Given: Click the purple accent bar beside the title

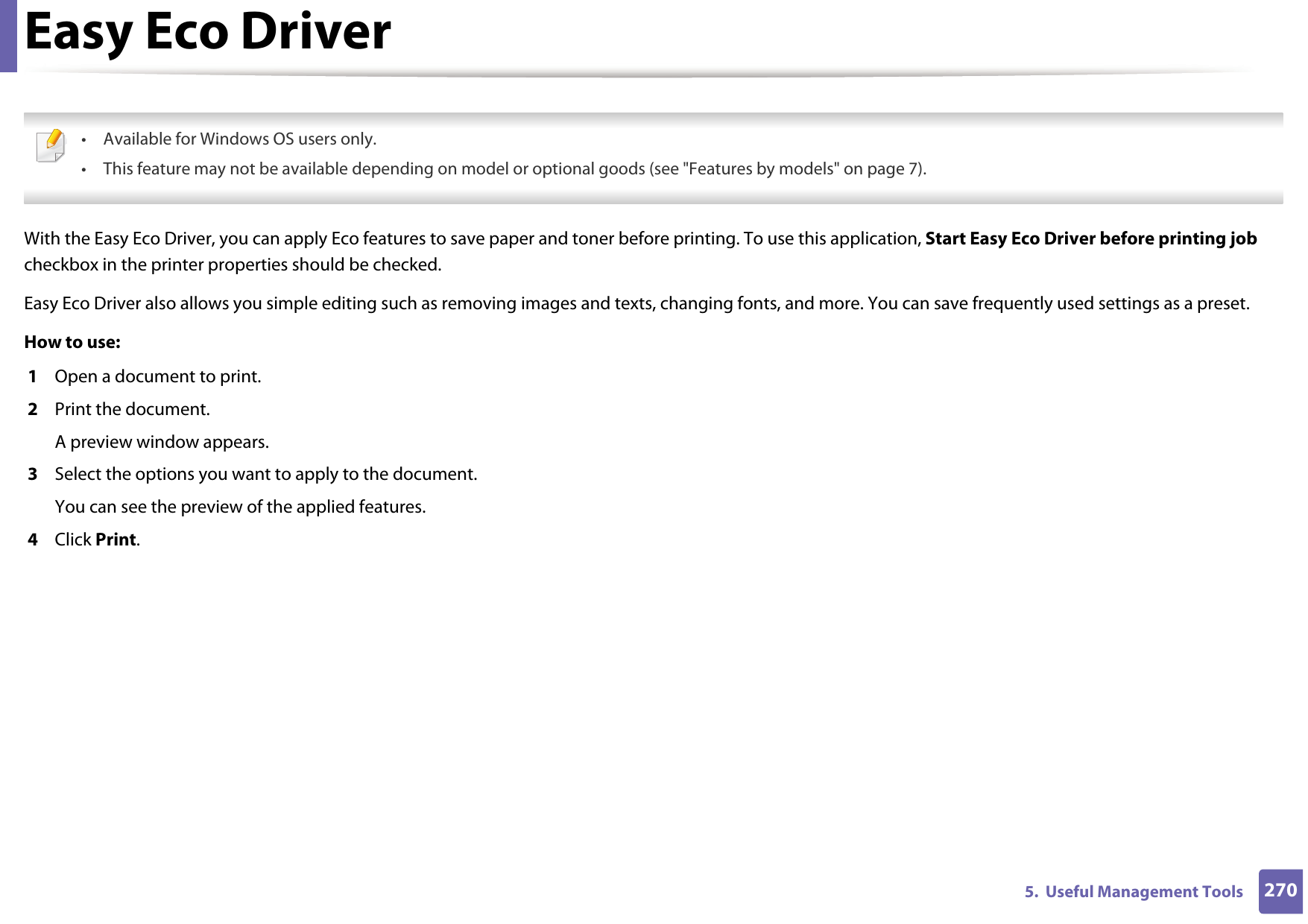Looking at the screenshot, I should tap(7, 36).
